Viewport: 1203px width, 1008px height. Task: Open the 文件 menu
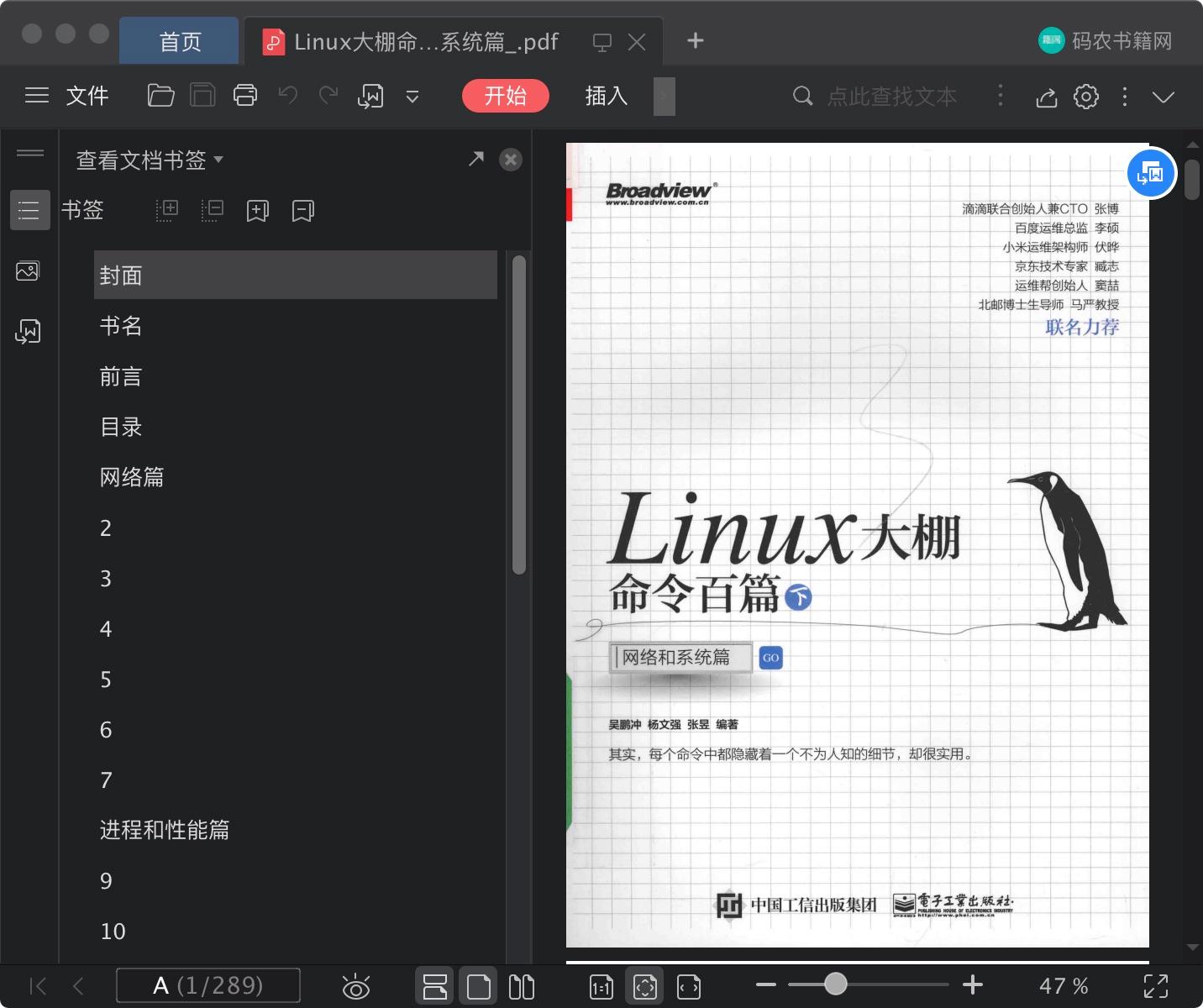click(x=87, y=96)
